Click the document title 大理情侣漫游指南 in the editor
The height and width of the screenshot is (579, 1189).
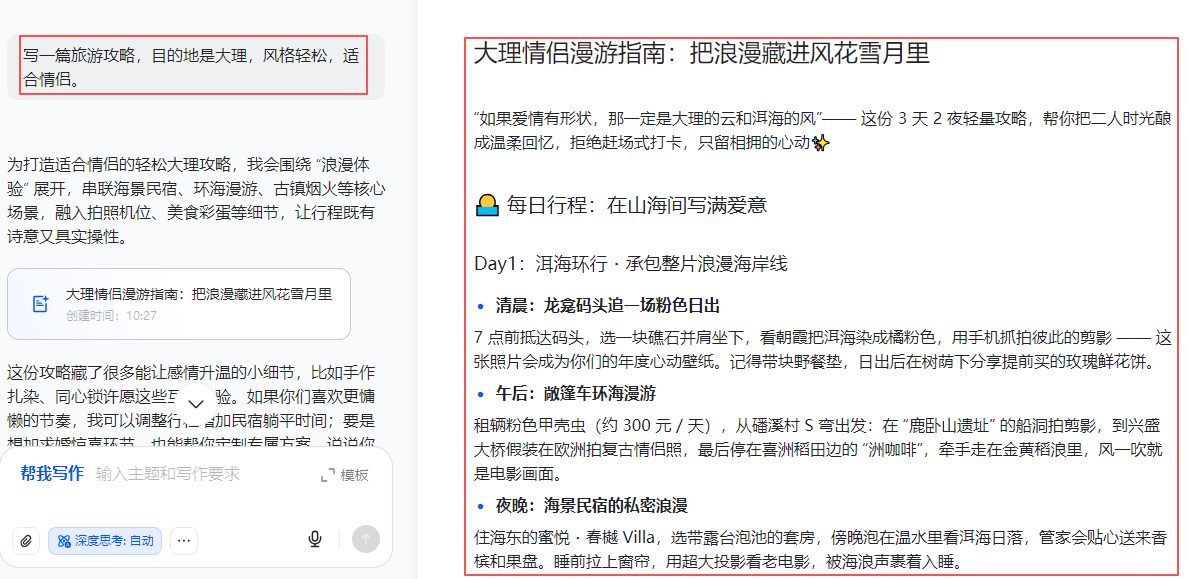[702, 54]
